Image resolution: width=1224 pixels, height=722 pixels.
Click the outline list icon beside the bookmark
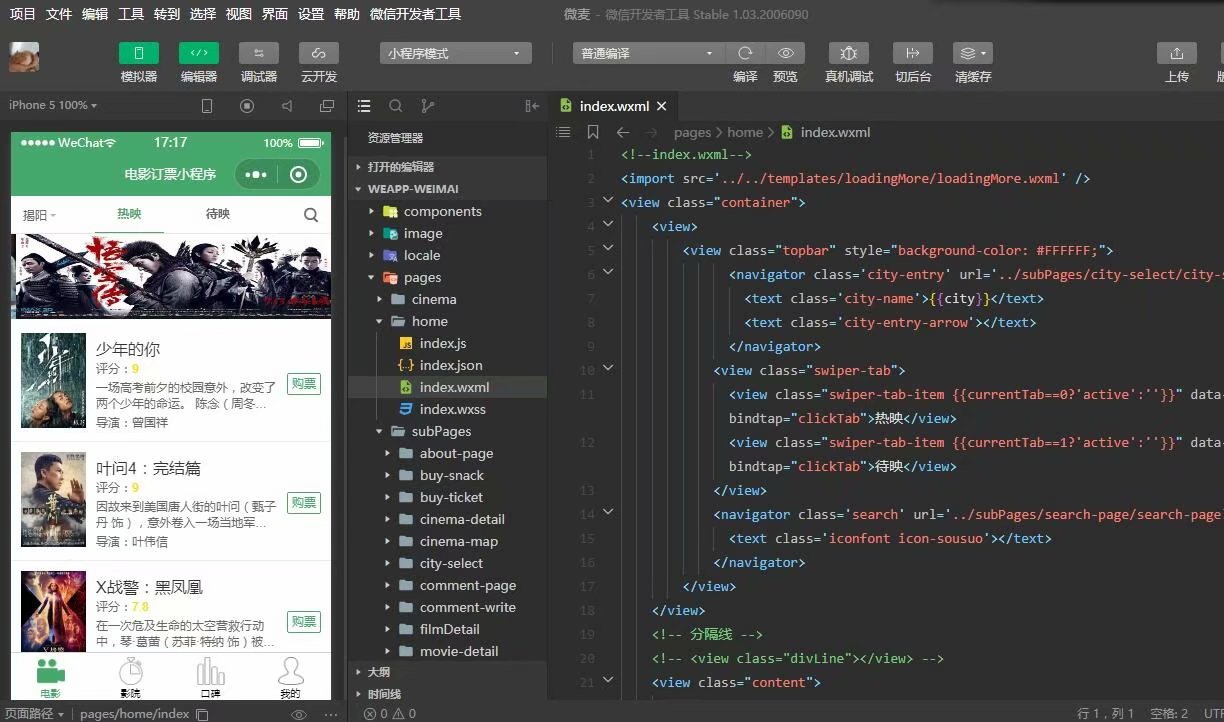coord(563,132)
